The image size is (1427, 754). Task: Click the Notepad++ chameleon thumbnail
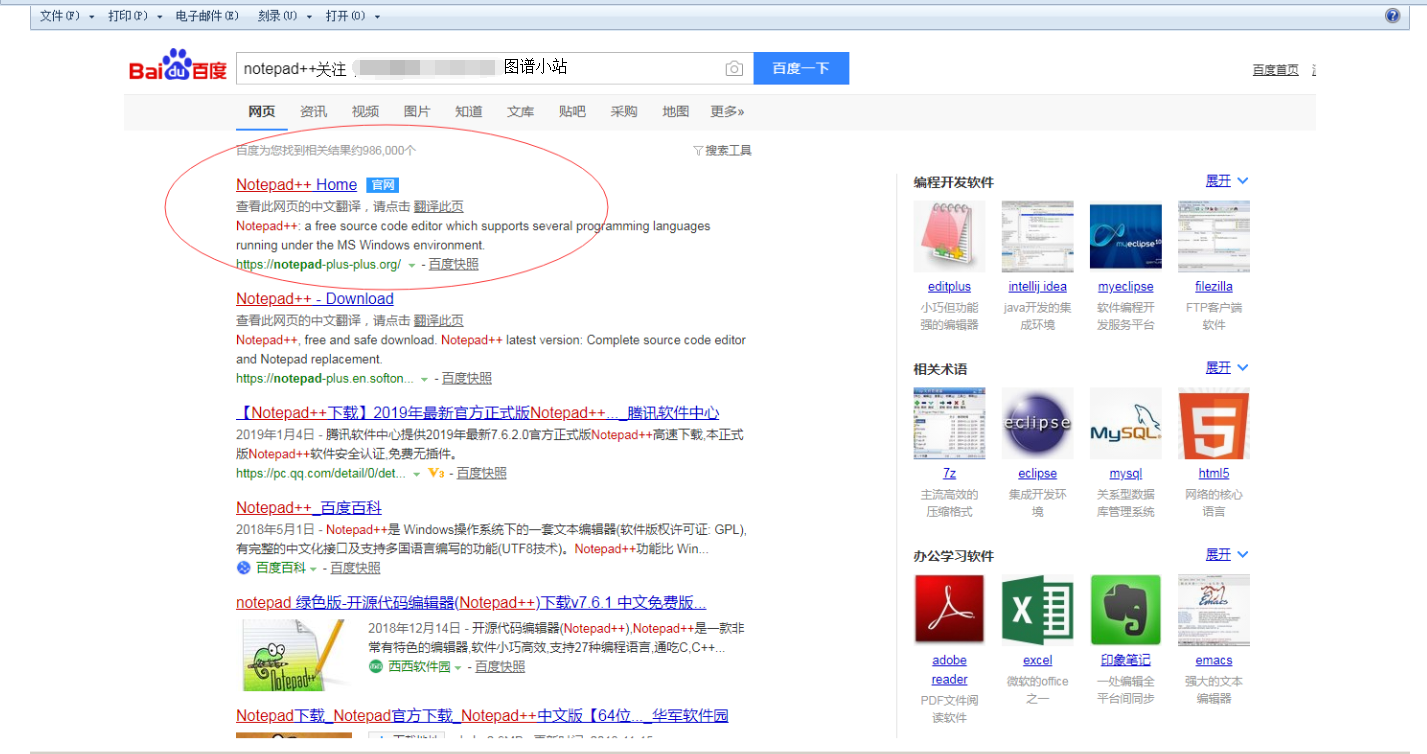point(295,655)
